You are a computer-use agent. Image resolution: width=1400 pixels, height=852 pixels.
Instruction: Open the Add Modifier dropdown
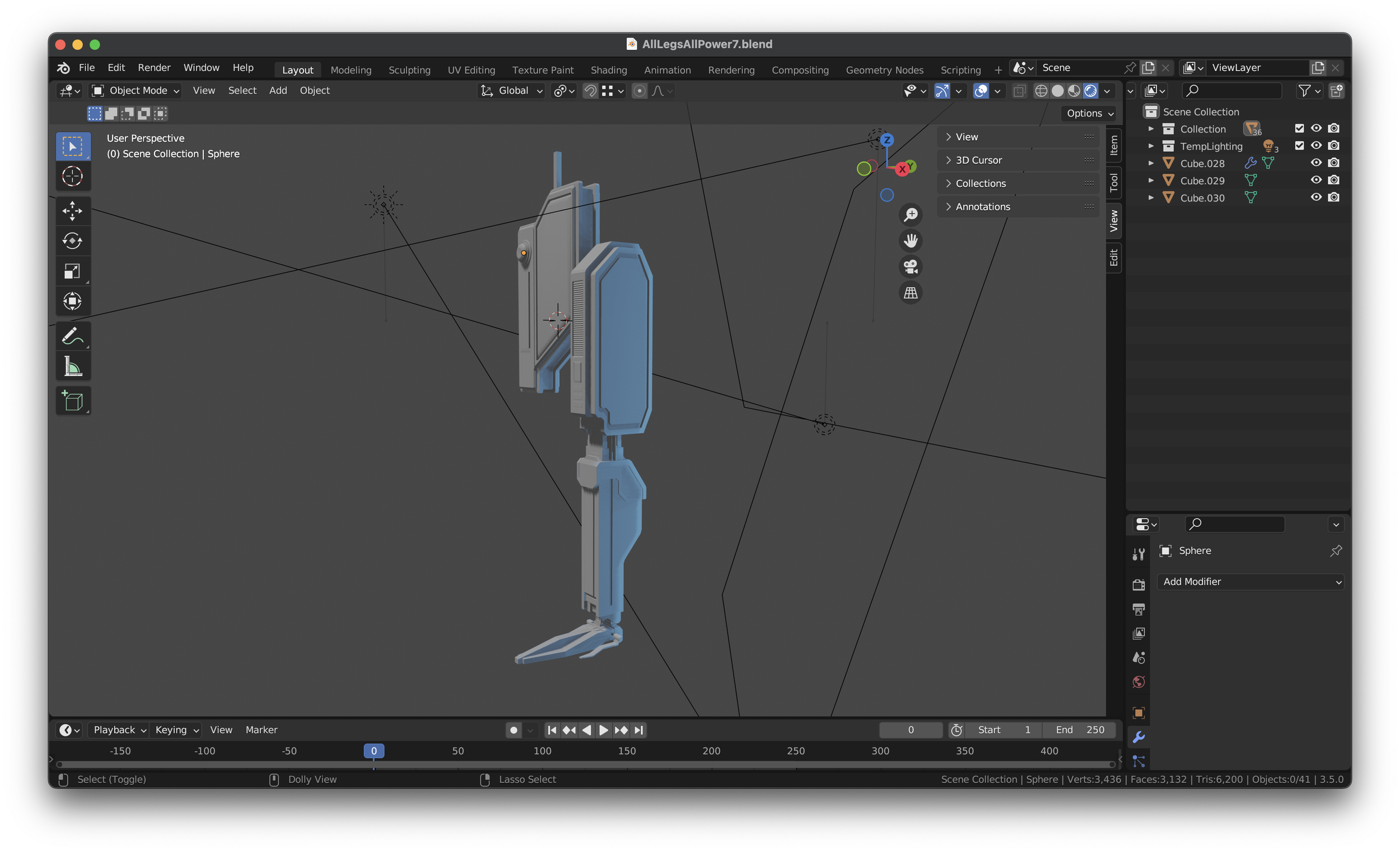click(1250, 582)
